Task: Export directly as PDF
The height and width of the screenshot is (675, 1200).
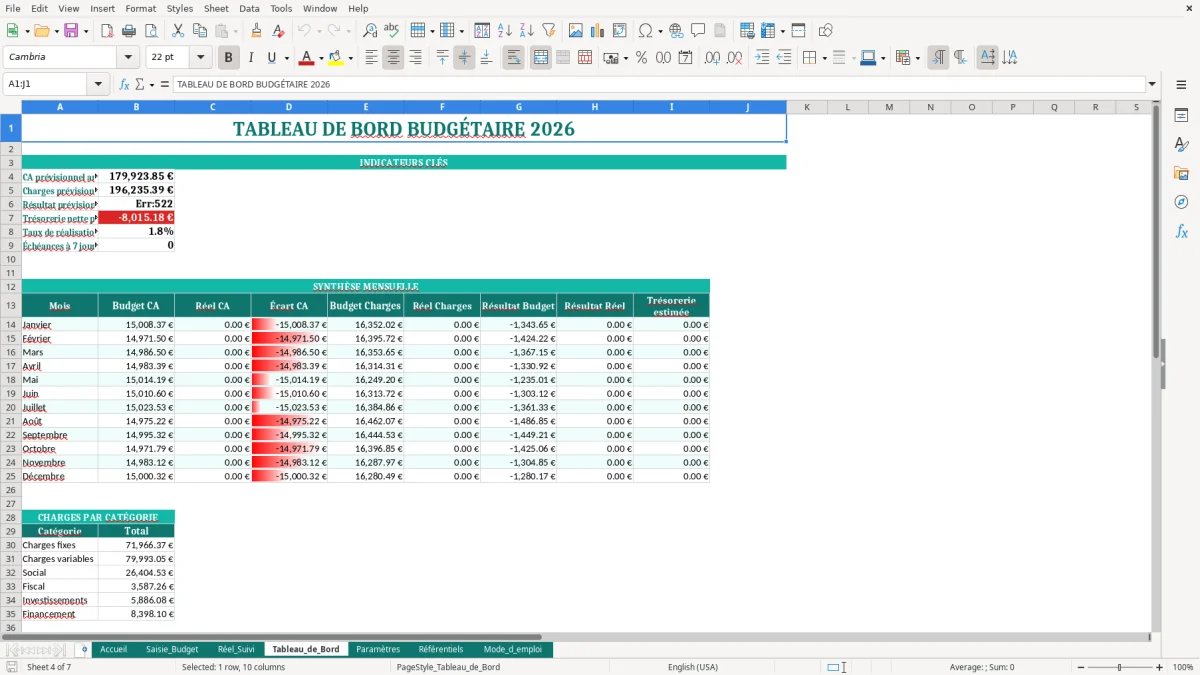Action: [x=107, y=31]
